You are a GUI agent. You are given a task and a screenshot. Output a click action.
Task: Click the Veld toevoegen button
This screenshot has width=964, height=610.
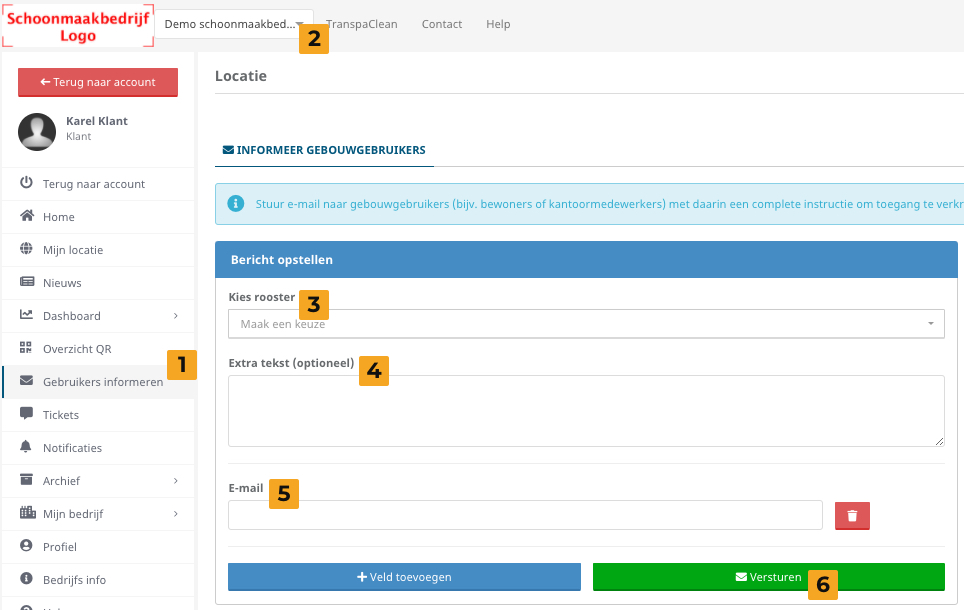click(404, 577)
